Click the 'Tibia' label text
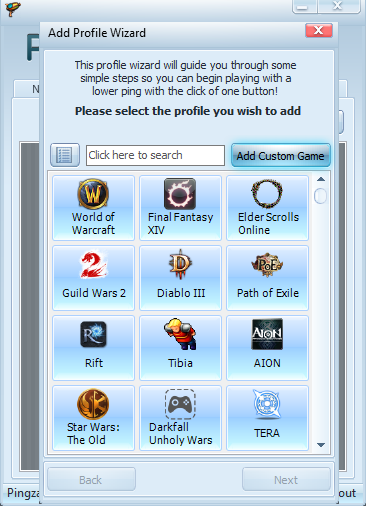 point(180,363)
